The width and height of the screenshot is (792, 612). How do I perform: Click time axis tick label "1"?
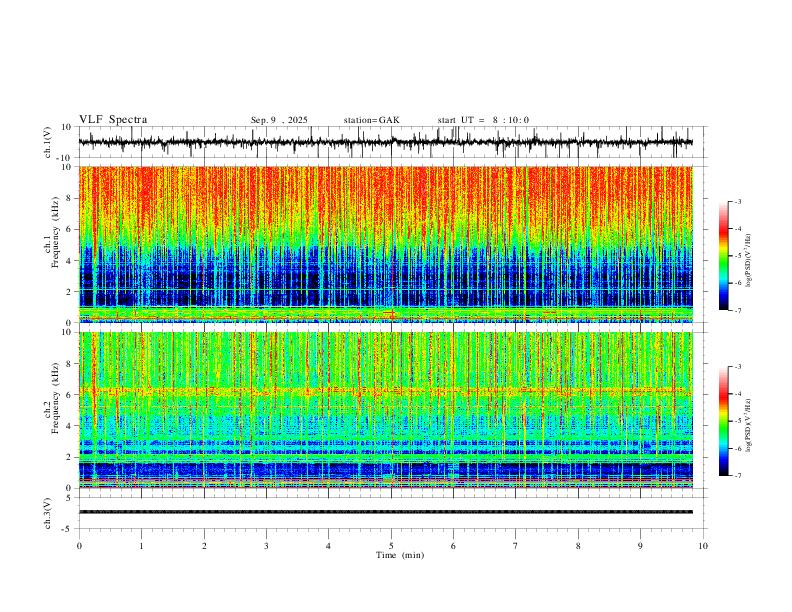coord(141,546)
